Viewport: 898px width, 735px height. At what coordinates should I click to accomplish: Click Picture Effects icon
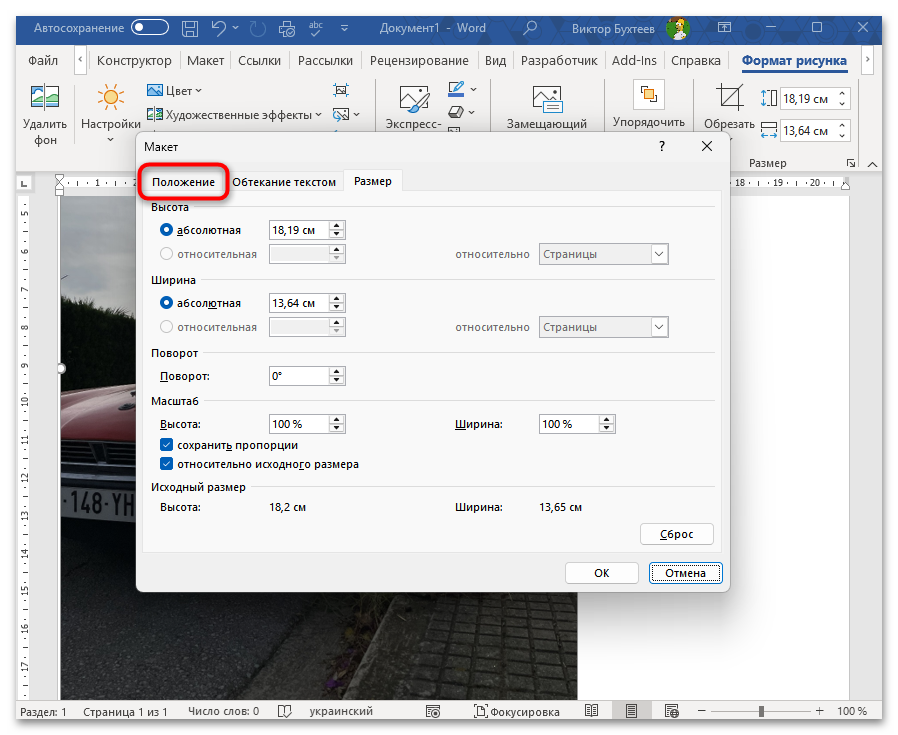coord(456,112)
